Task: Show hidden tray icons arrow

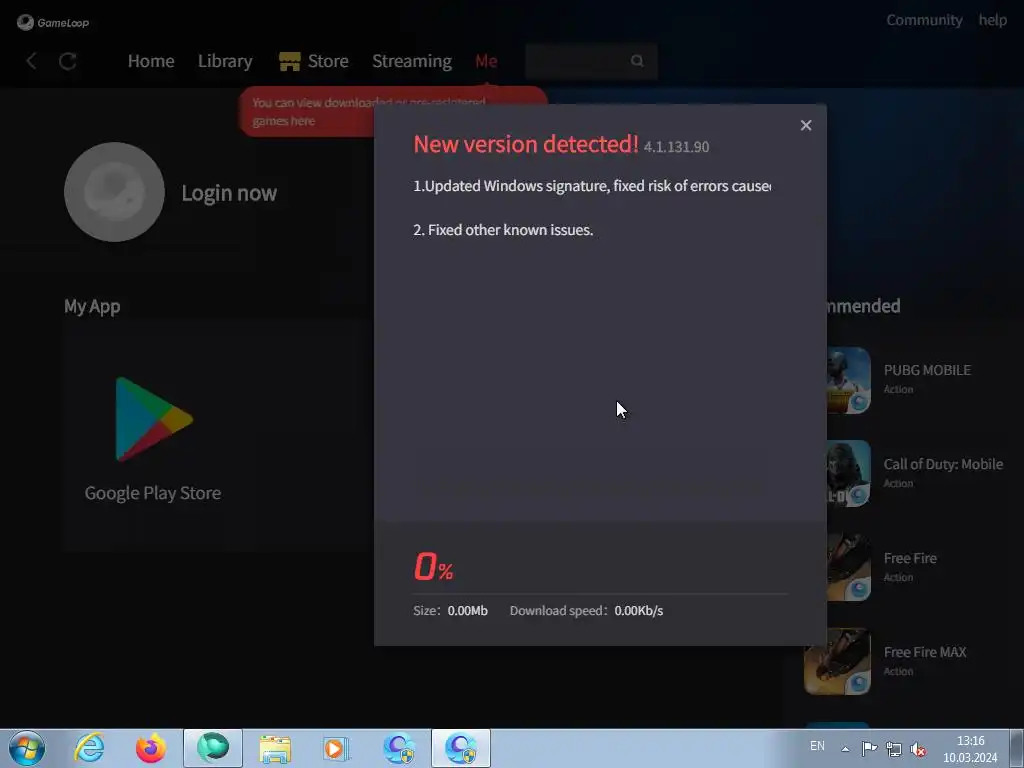Action: point(845,749)
